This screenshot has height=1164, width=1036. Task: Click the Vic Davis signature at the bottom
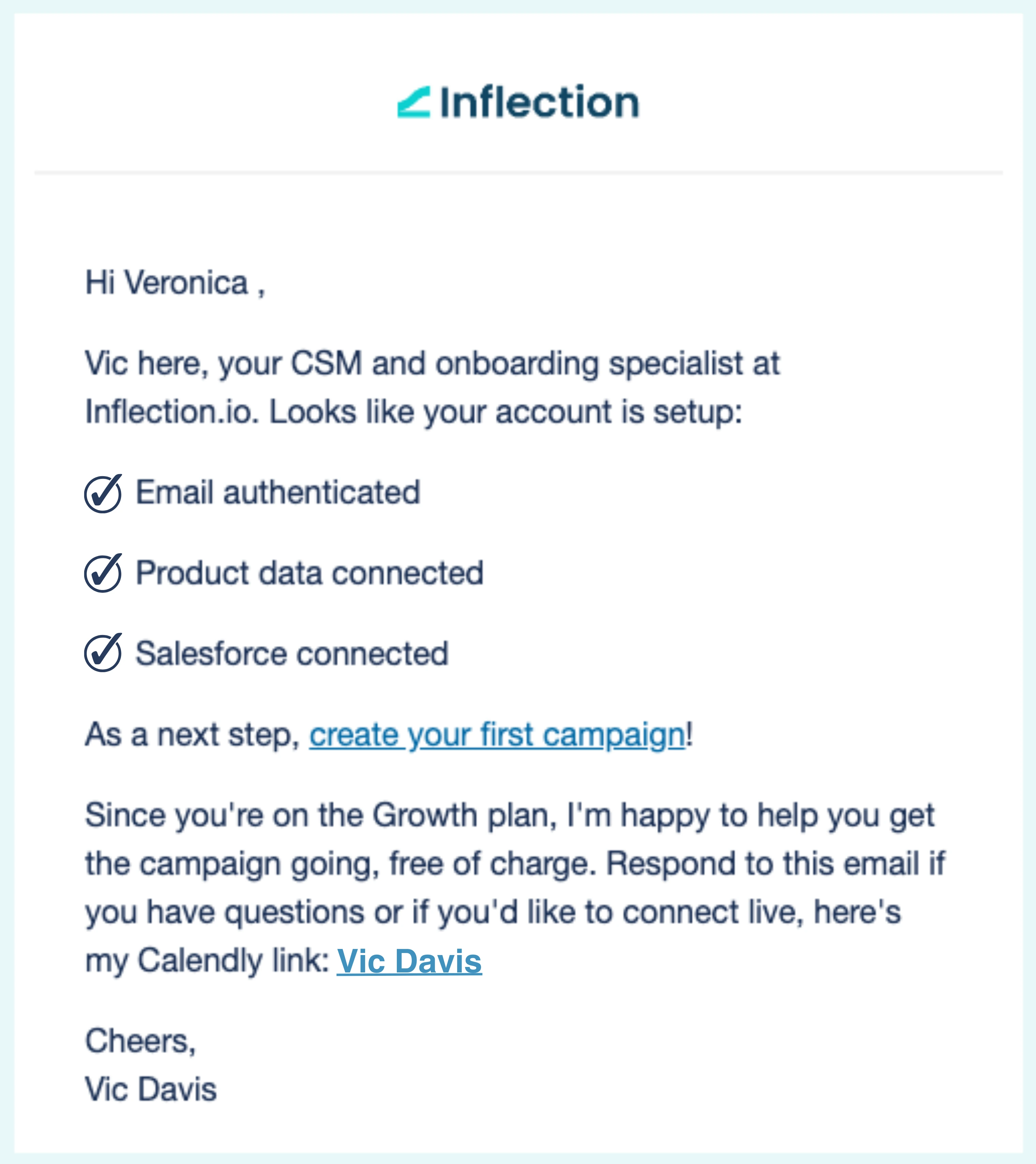point(151,1089)
